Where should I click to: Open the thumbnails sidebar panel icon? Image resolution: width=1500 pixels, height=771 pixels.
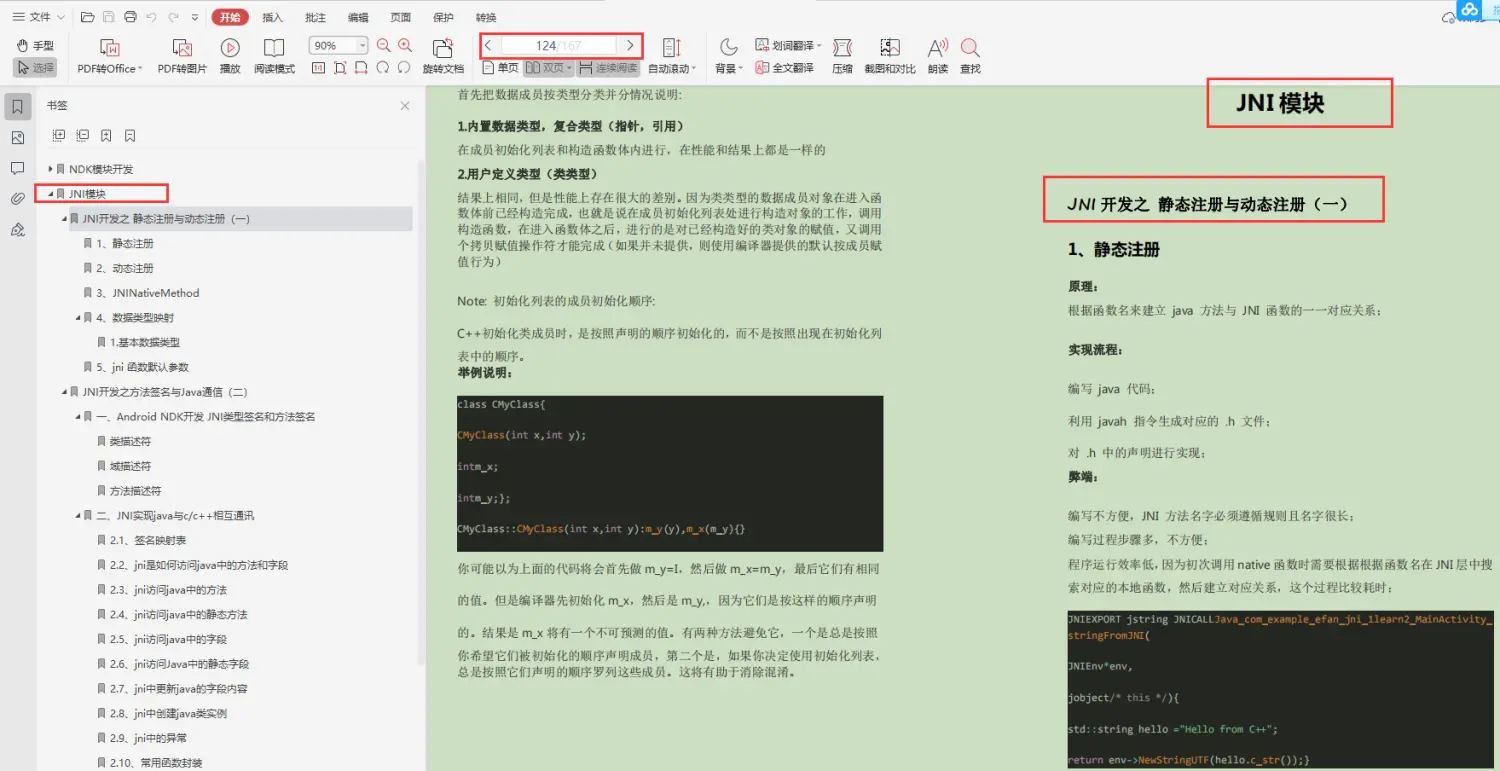[x=17, y=138]
